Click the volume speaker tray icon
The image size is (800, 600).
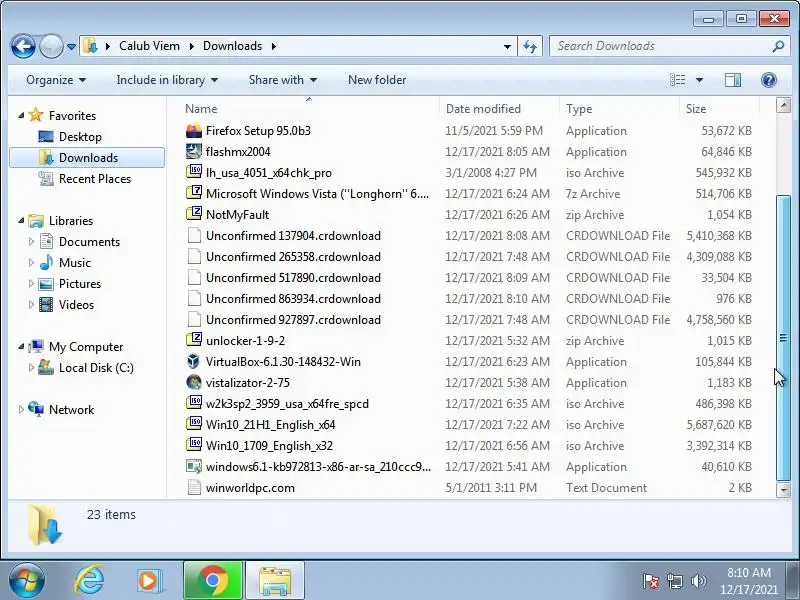pyautogui.click(x=698, y=581)
